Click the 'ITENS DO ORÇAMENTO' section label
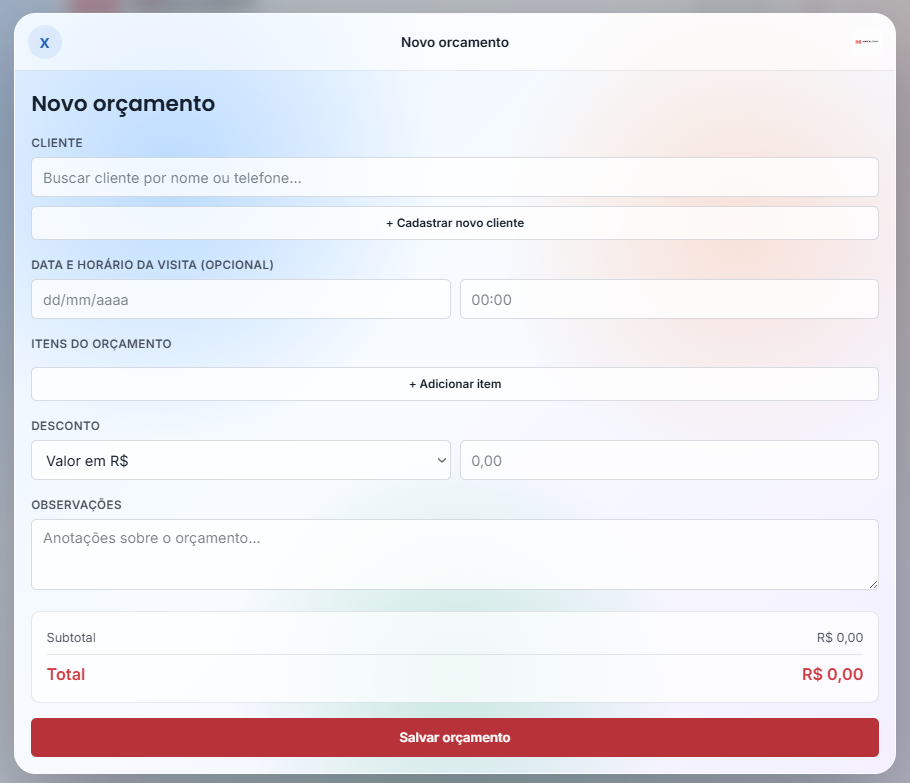 [102, 344]
